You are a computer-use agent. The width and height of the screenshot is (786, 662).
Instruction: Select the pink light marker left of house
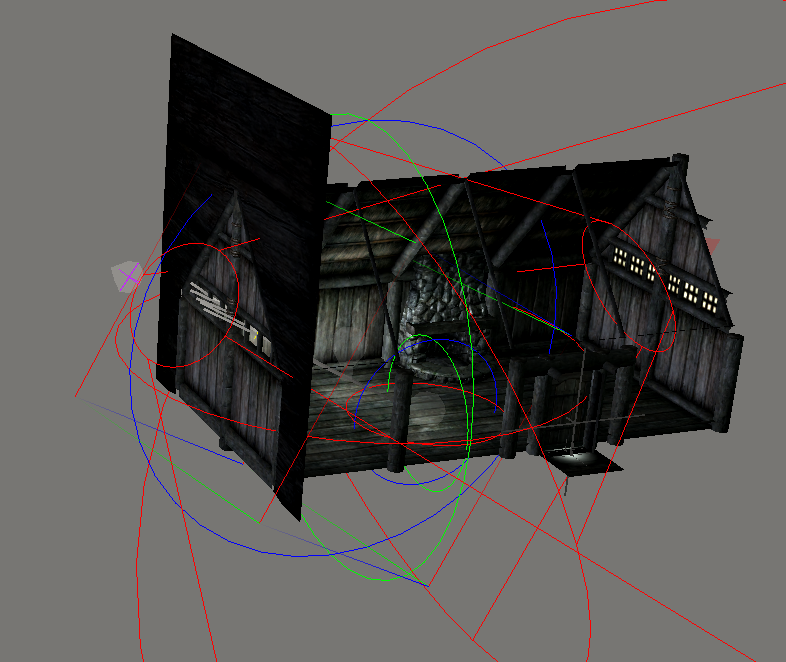pos(126,276)
